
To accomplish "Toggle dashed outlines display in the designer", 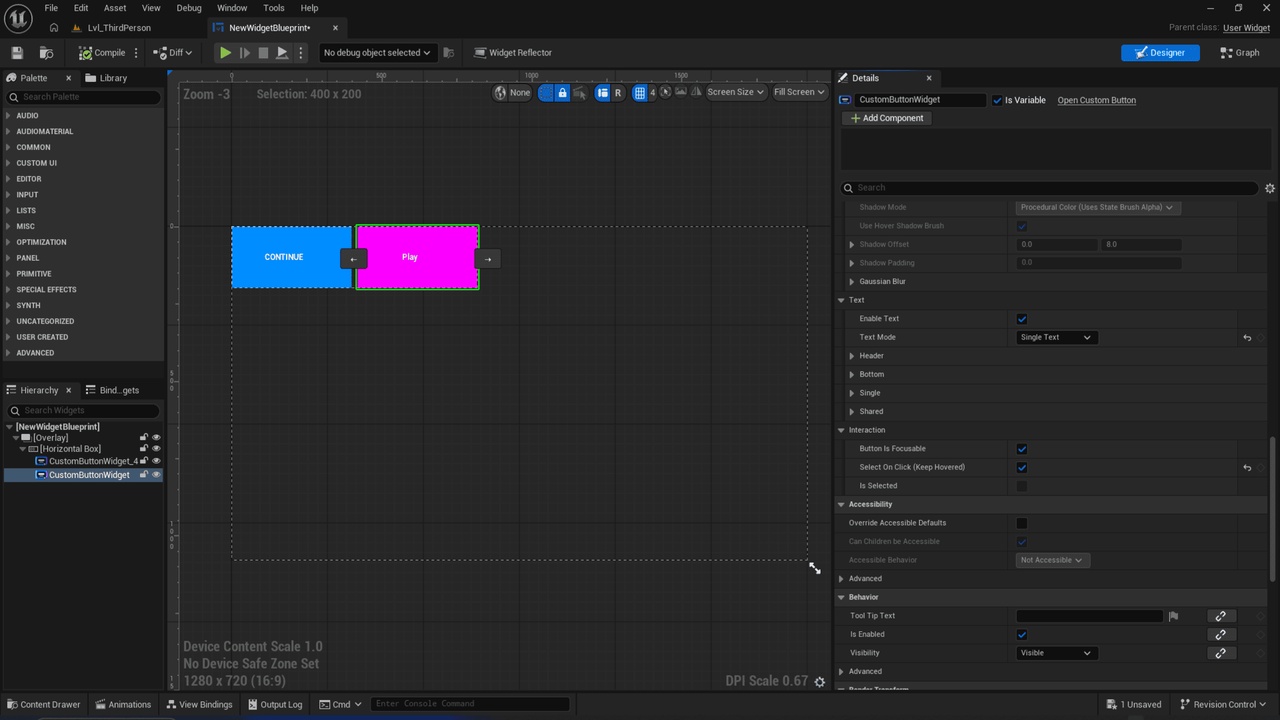I will pyautogui.click(x=545, y=92).
